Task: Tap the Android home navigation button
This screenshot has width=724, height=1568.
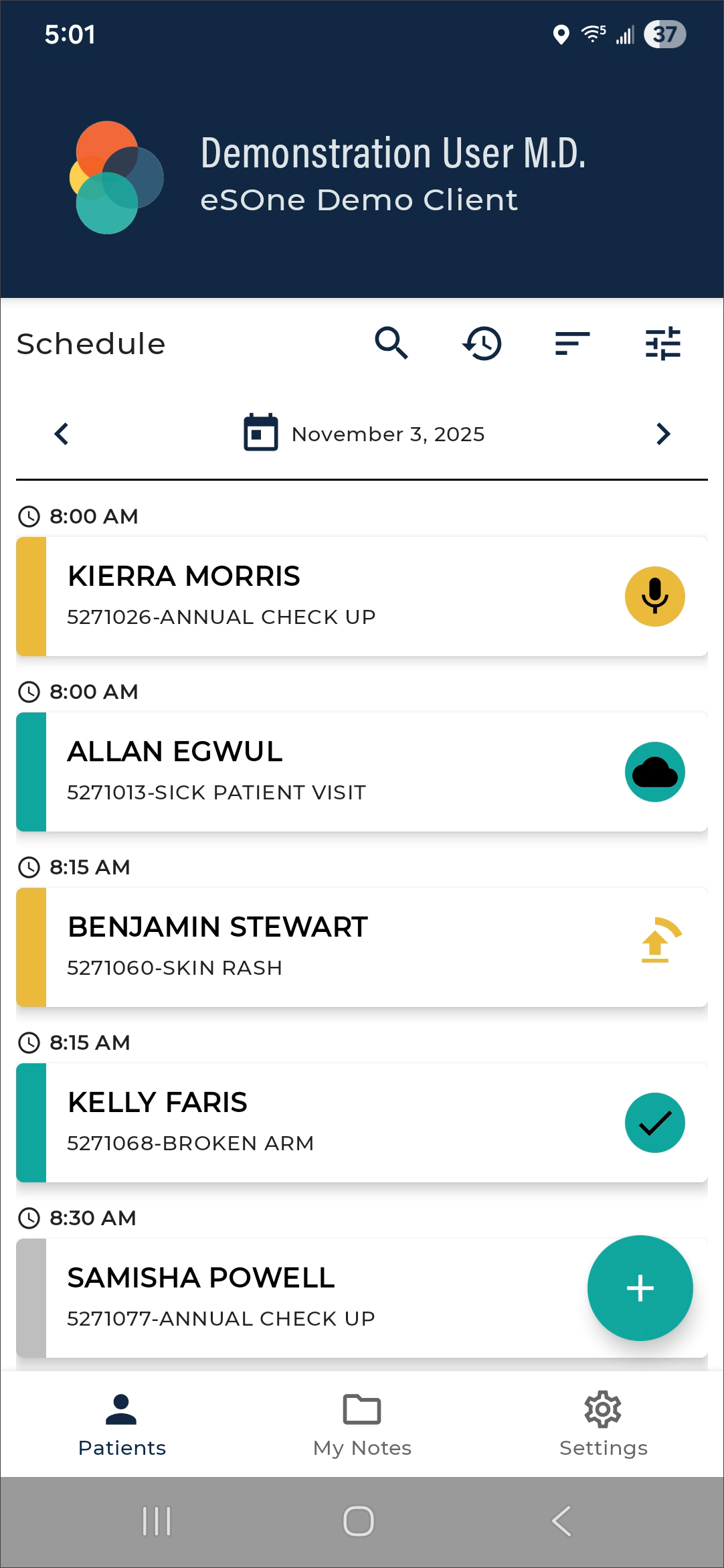Action: point(359,1521)
